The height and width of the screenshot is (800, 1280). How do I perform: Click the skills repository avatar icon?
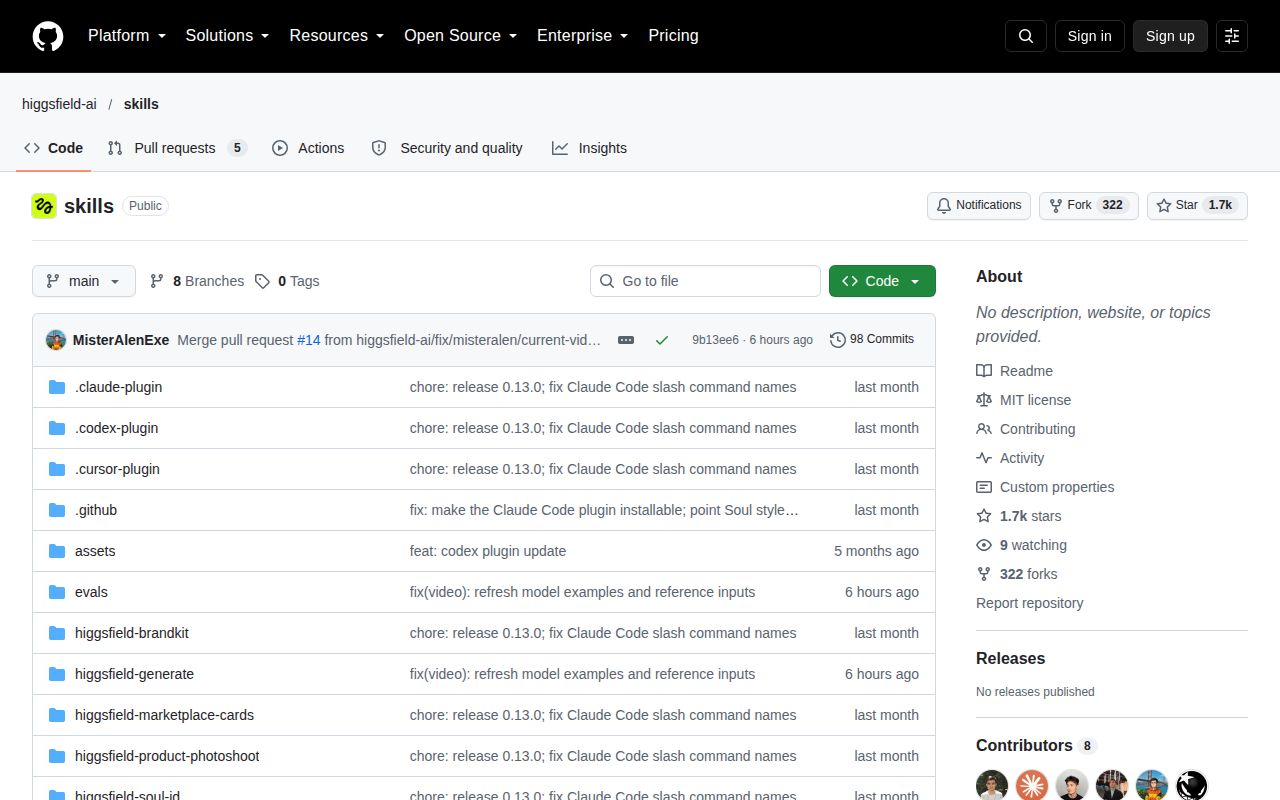(44, 206)
